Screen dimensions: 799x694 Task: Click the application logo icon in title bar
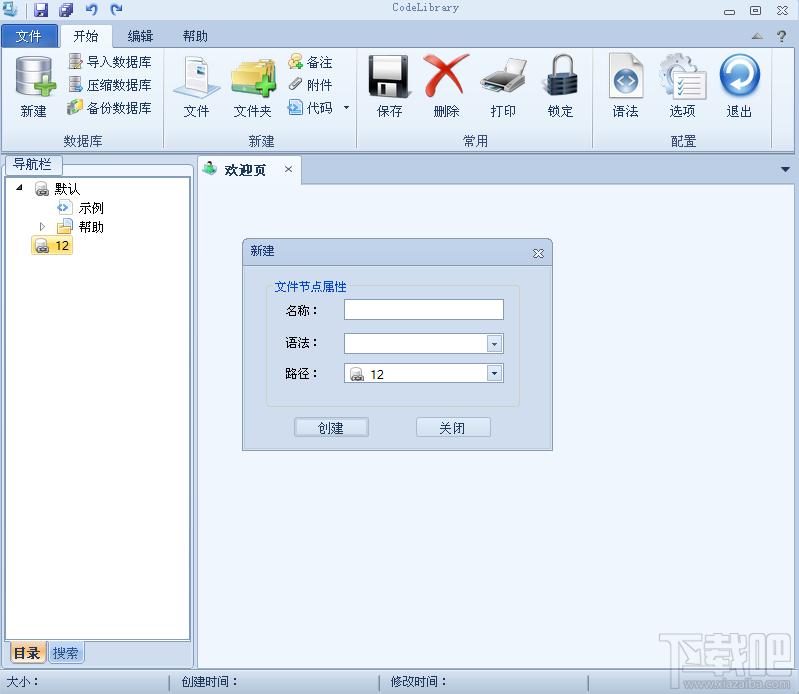[x=10, y=9]
